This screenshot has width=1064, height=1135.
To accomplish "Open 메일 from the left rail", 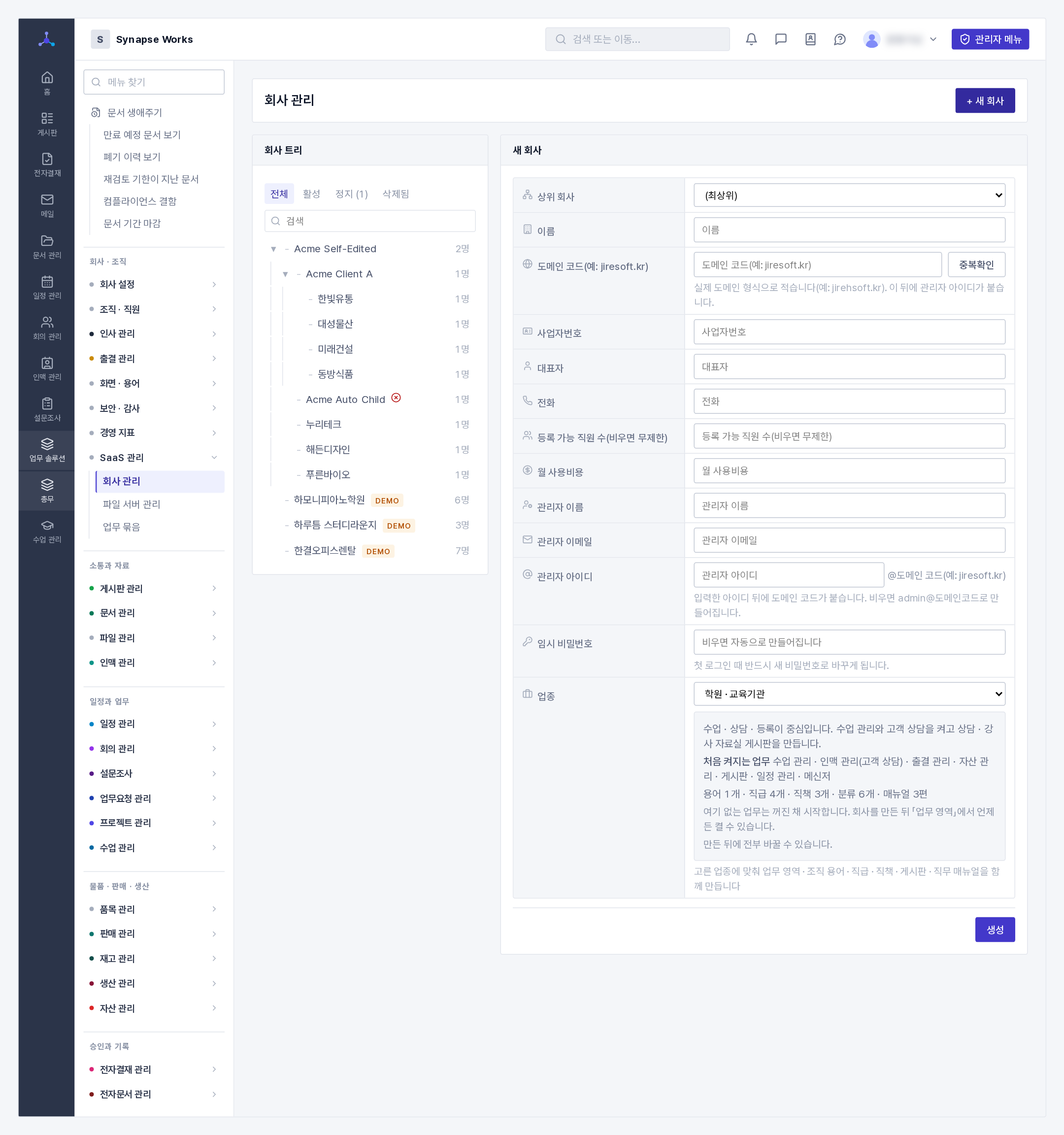I will [47, 205].
